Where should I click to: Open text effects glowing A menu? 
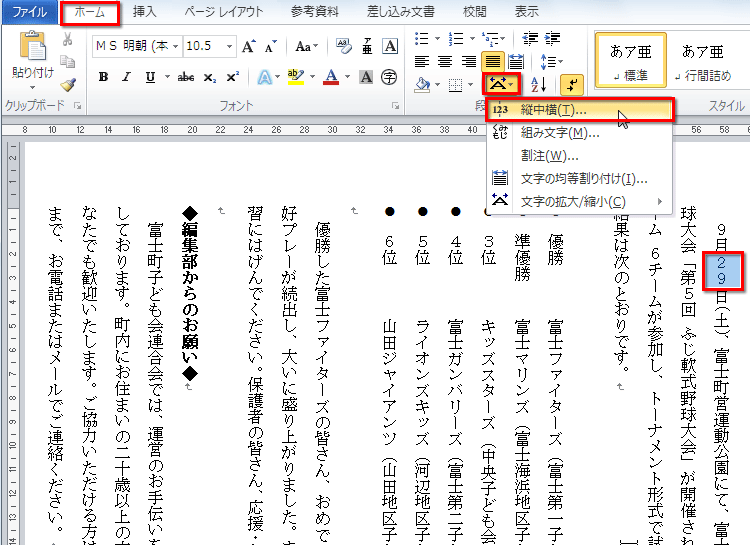tap(268, 77)
